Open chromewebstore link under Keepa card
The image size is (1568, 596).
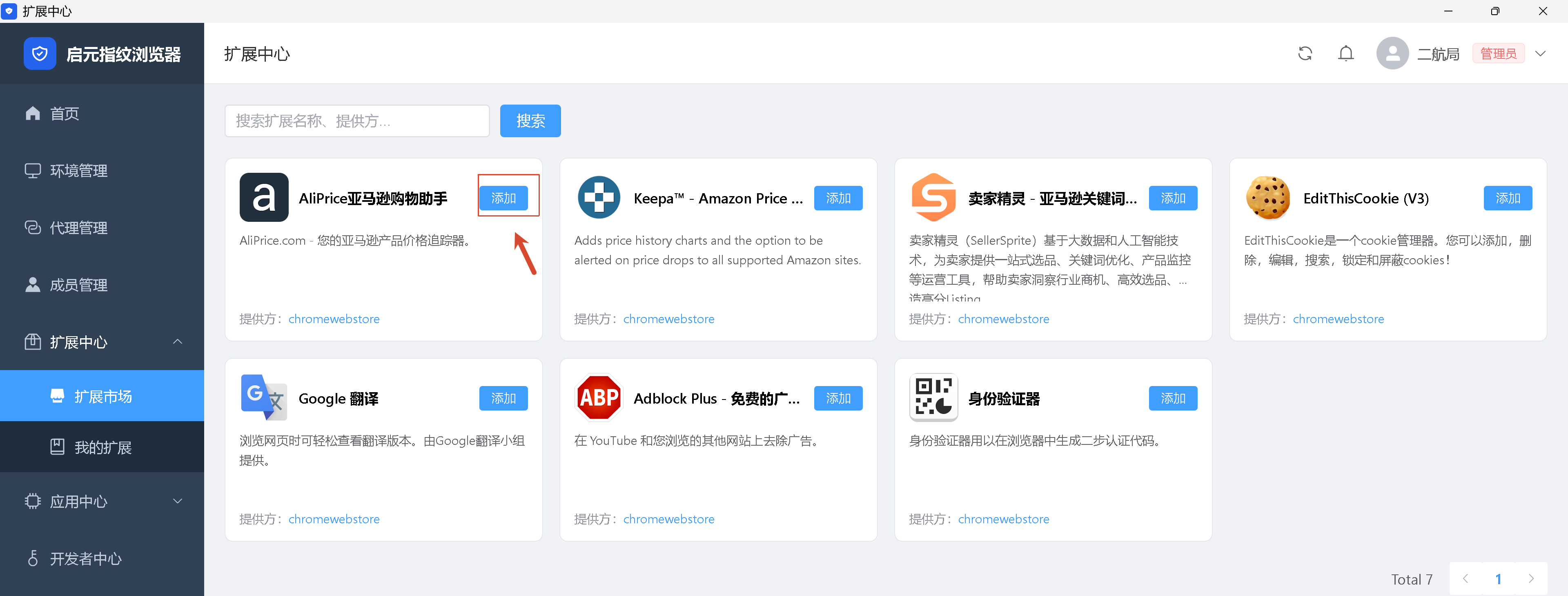point(668,319)
